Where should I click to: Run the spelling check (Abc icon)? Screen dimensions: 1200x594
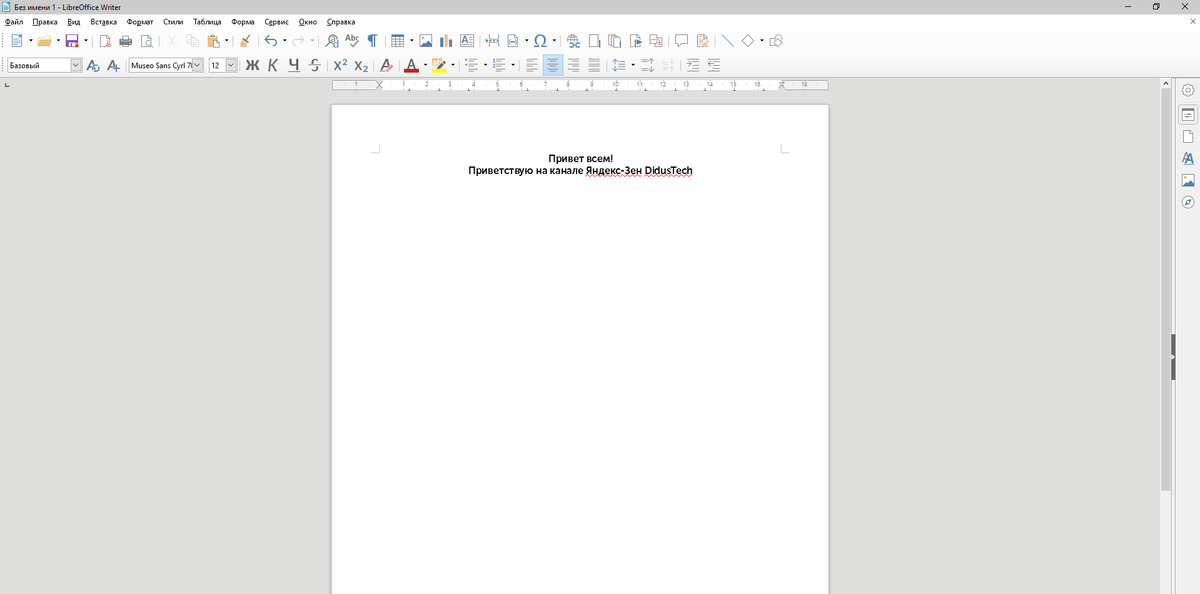tap(352, 41)
